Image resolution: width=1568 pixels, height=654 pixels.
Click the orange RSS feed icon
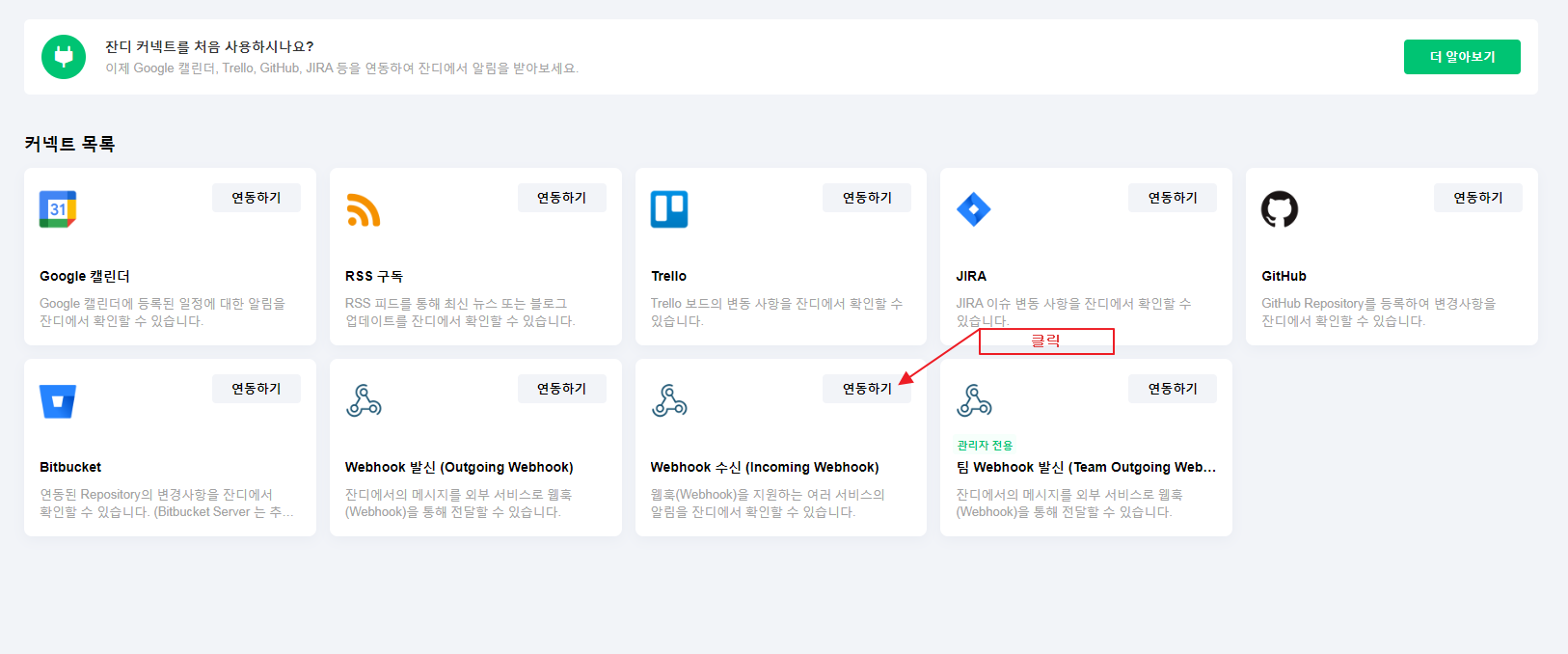364,209
